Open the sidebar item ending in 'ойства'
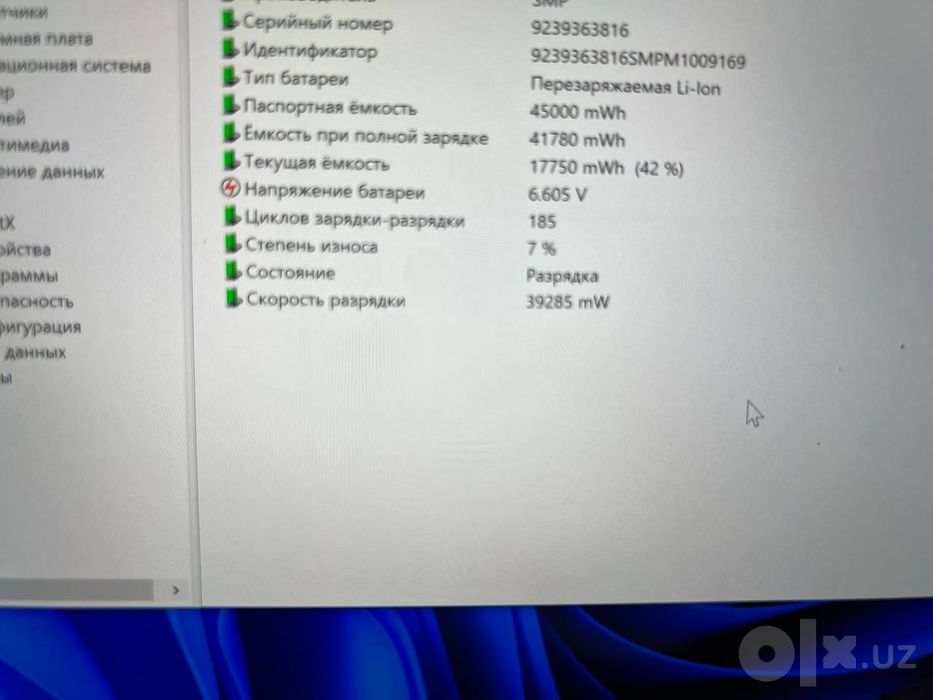This screenshot has width=933, height=700. pos(26,249)
